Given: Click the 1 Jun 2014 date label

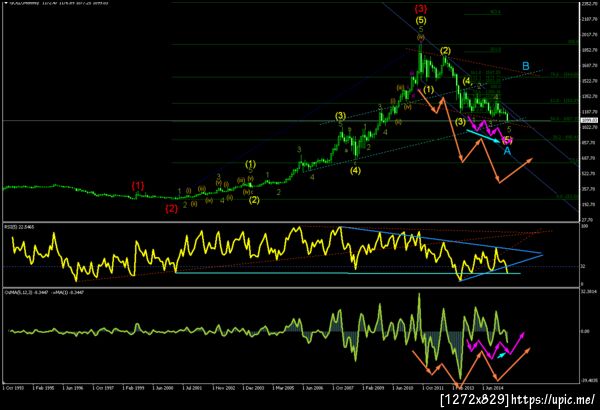Looking at the screenshot, I should pos(492,388).
